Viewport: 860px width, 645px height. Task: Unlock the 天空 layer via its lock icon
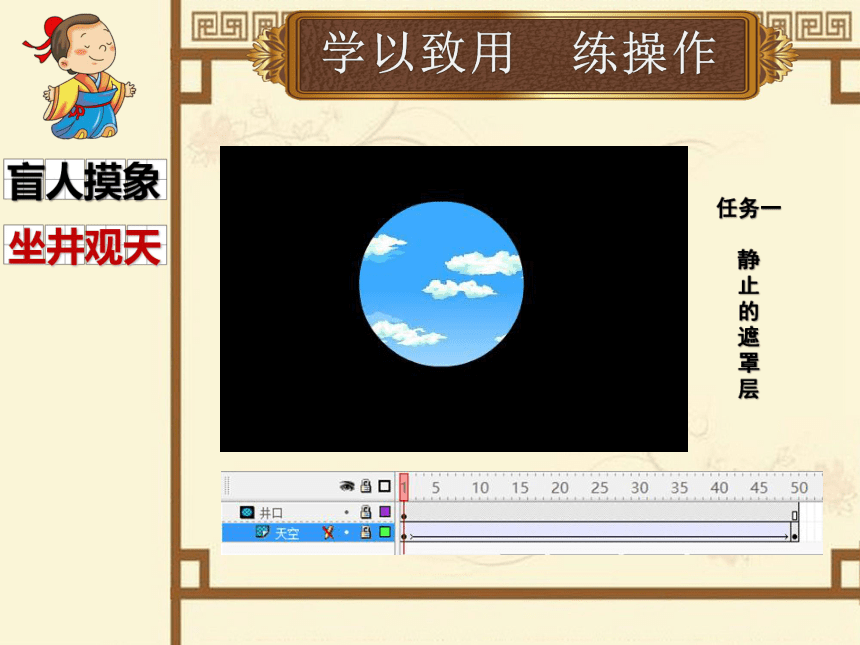(366, 532)
